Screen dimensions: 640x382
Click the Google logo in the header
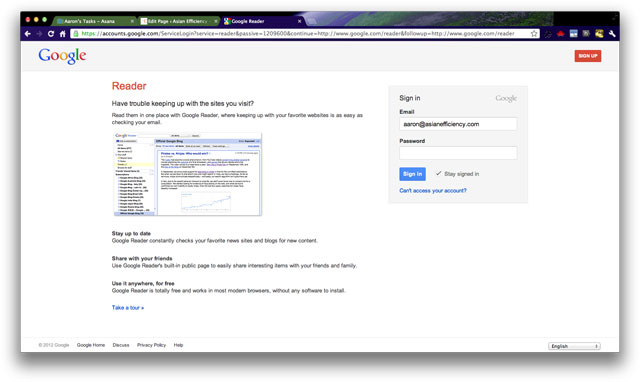pos(62,56)
